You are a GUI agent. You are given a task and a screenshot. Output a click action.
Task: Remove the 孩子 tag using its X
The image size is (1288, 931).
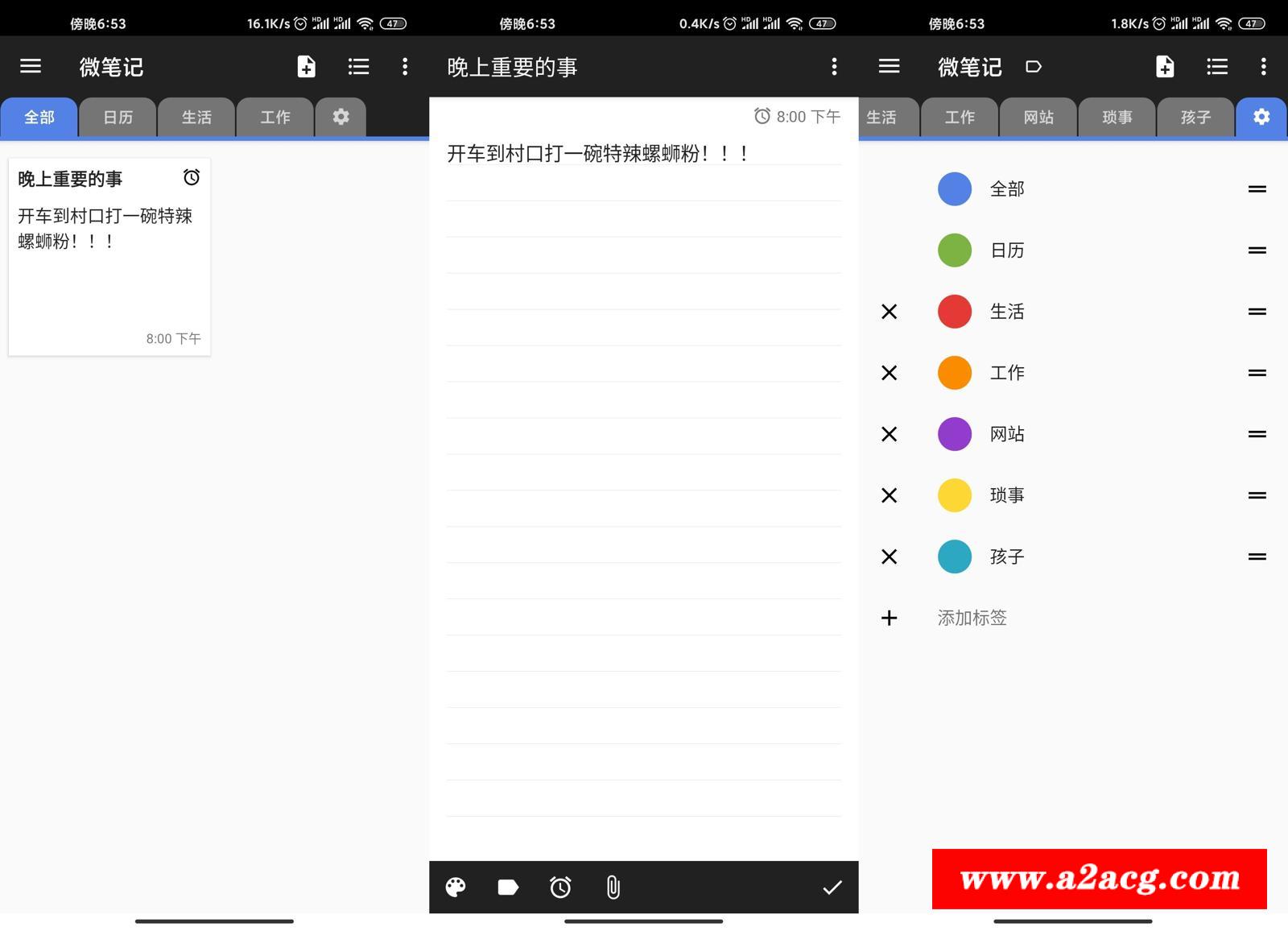tap(889, 557)
